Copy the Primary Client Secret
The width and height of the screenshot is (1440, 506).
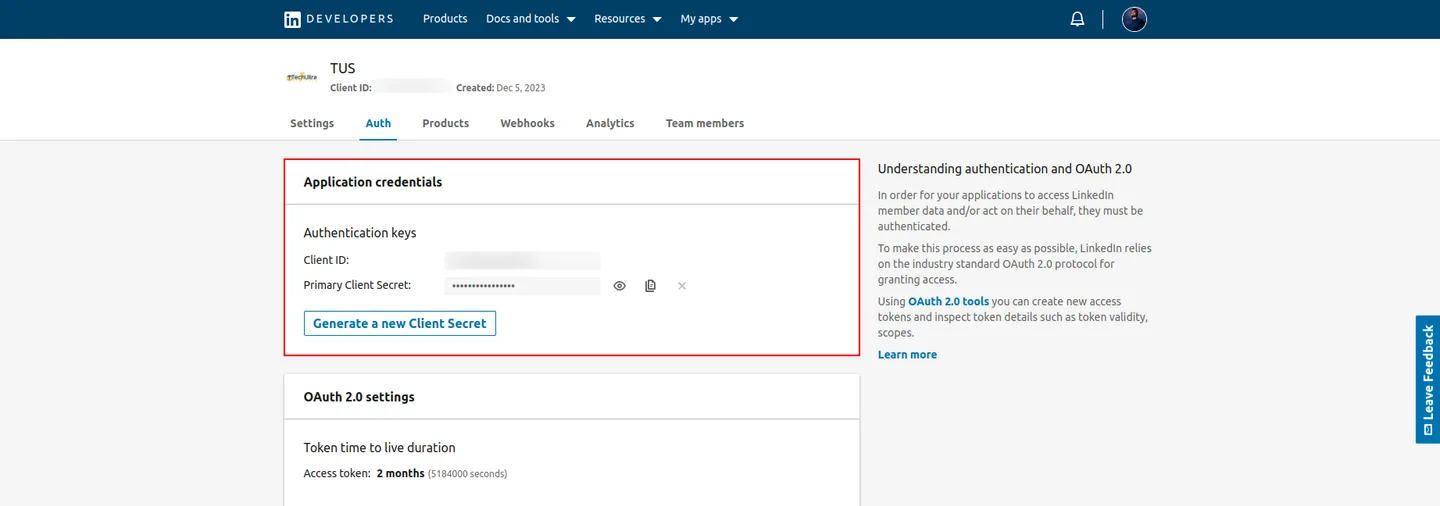click(x=650, y=286)
